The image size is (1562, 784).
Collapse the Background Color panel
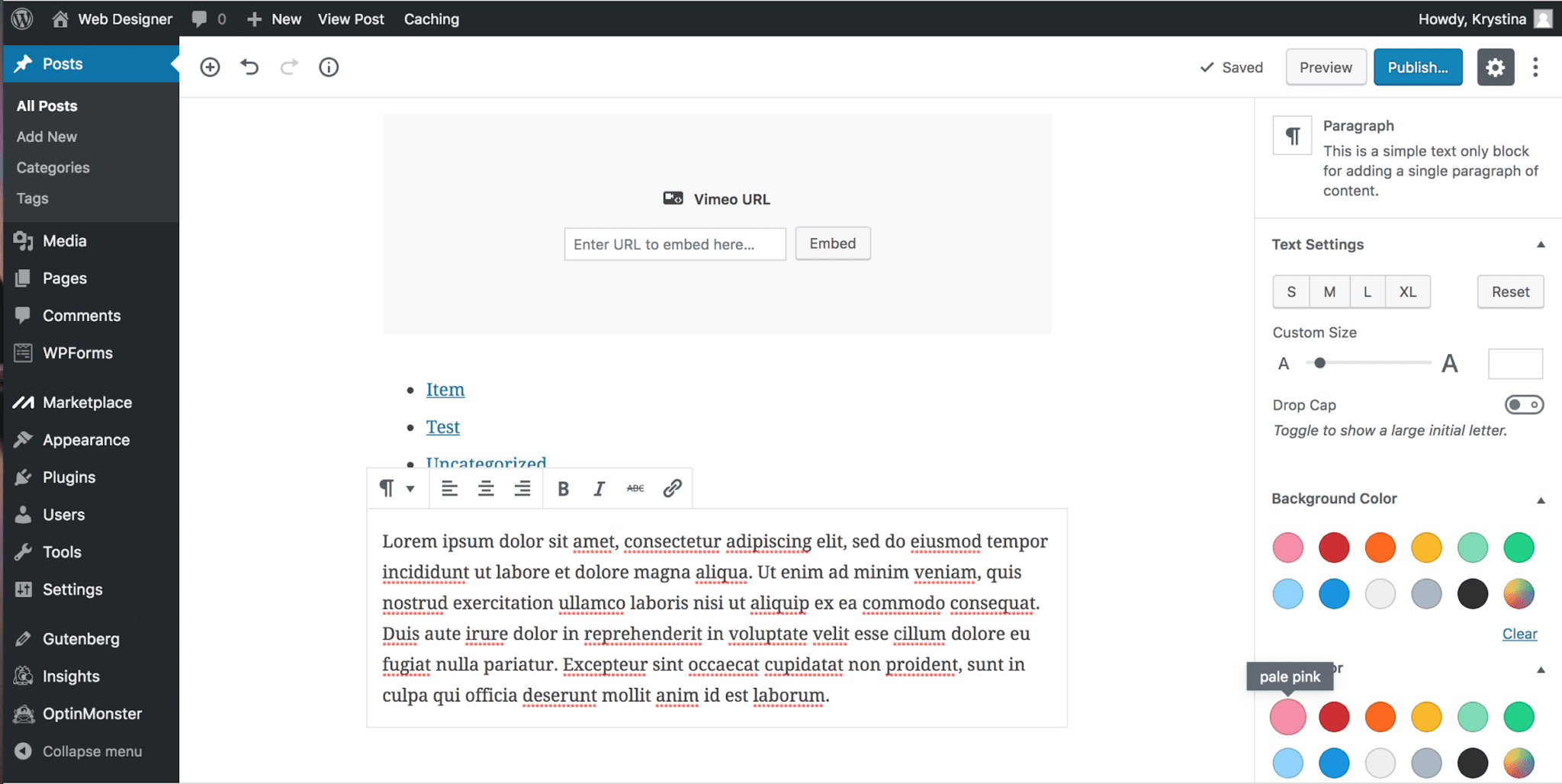[1541, 499]
